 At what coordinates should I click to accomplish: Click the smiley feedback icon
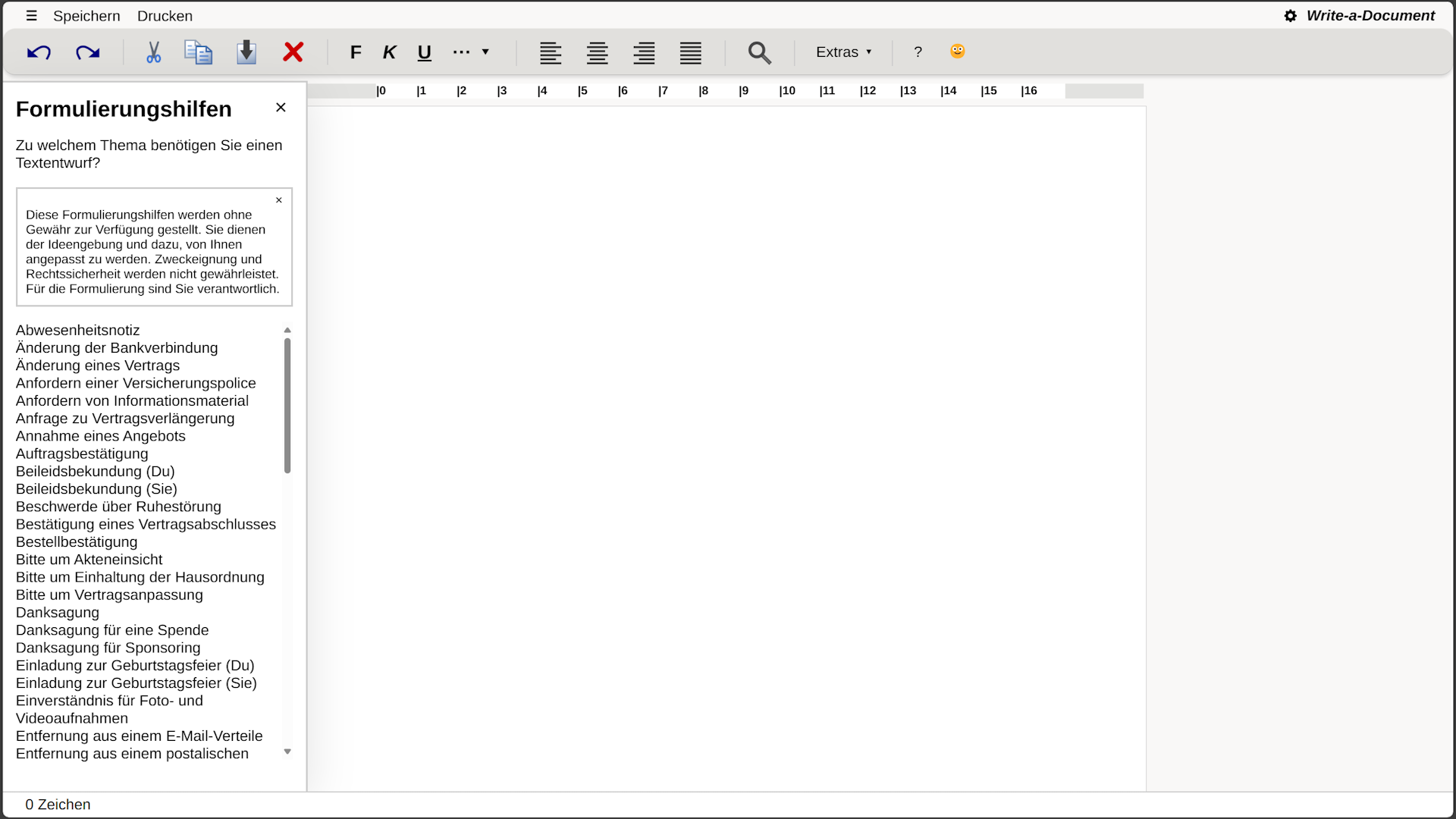(x=957, y=51)
